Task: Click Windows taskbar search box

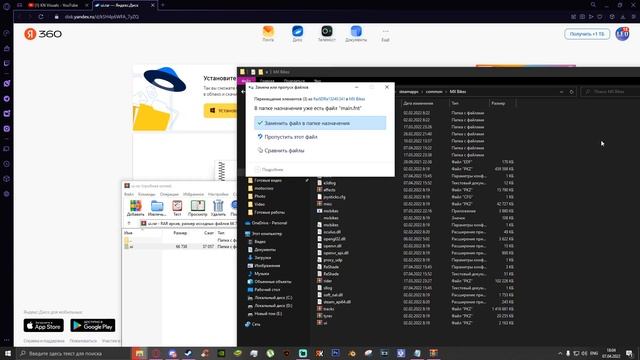Action: 73,353
